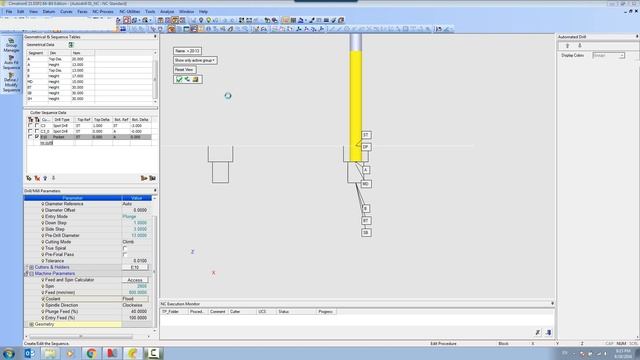Click the first add-cutter icon below sequence table
Viewport: 640px width, 360px height.
[29, 178]
